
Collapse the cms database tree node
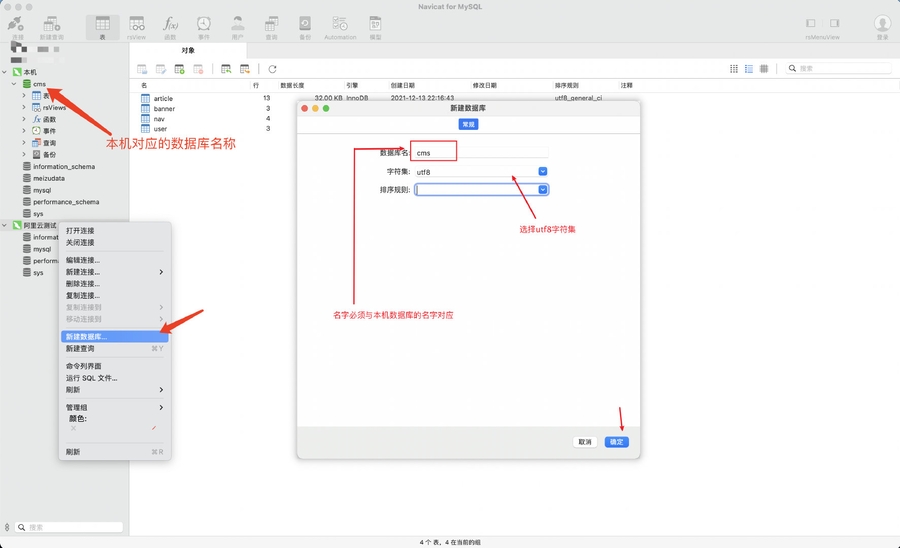pos(14,84)
